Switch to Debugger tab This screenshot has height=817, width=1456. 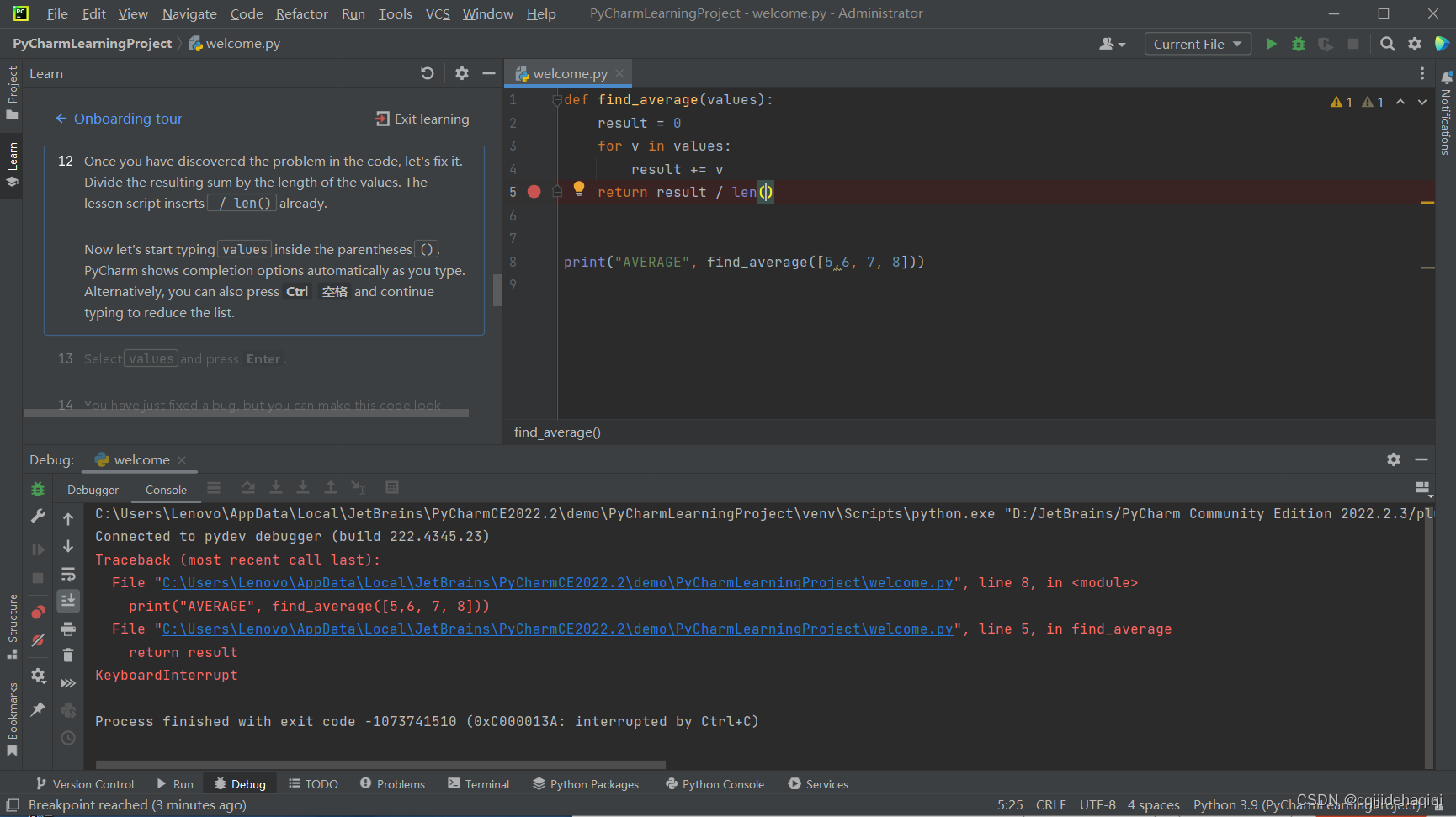point(93,490)
